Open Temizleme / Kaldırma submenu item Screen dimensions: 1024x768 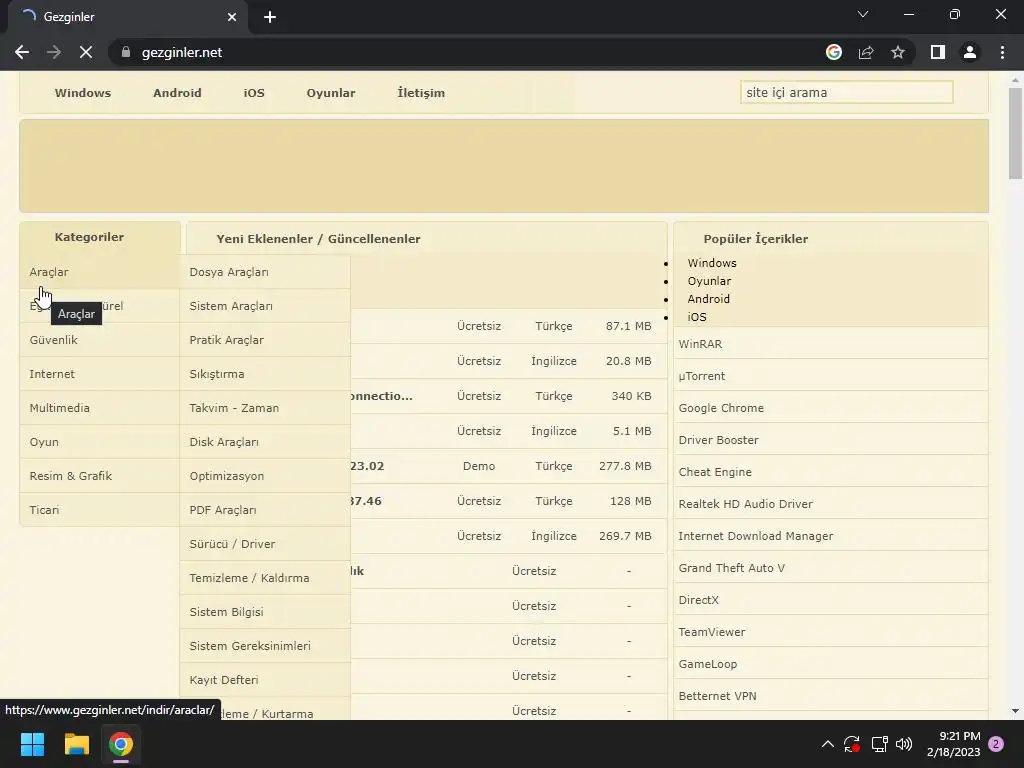click(265, 577)
